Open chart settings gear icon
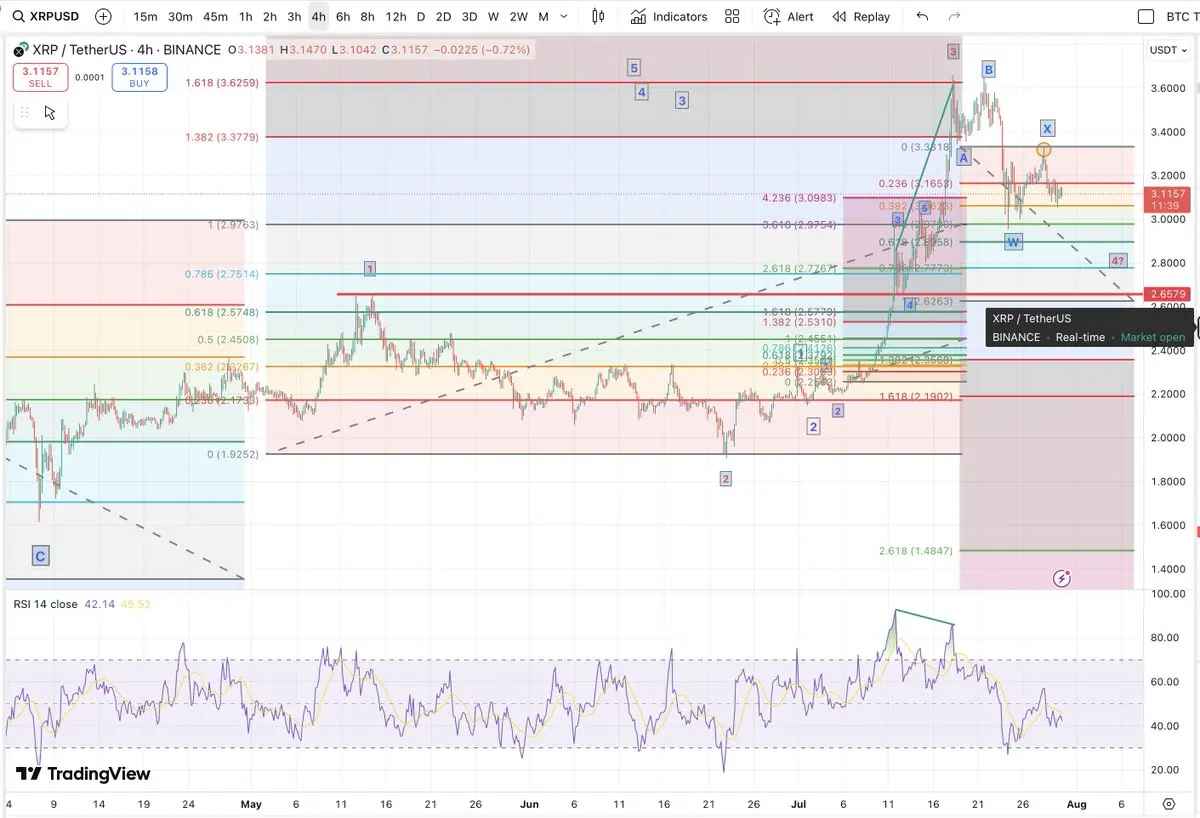1200x818 pixels. click(1169, 803)
